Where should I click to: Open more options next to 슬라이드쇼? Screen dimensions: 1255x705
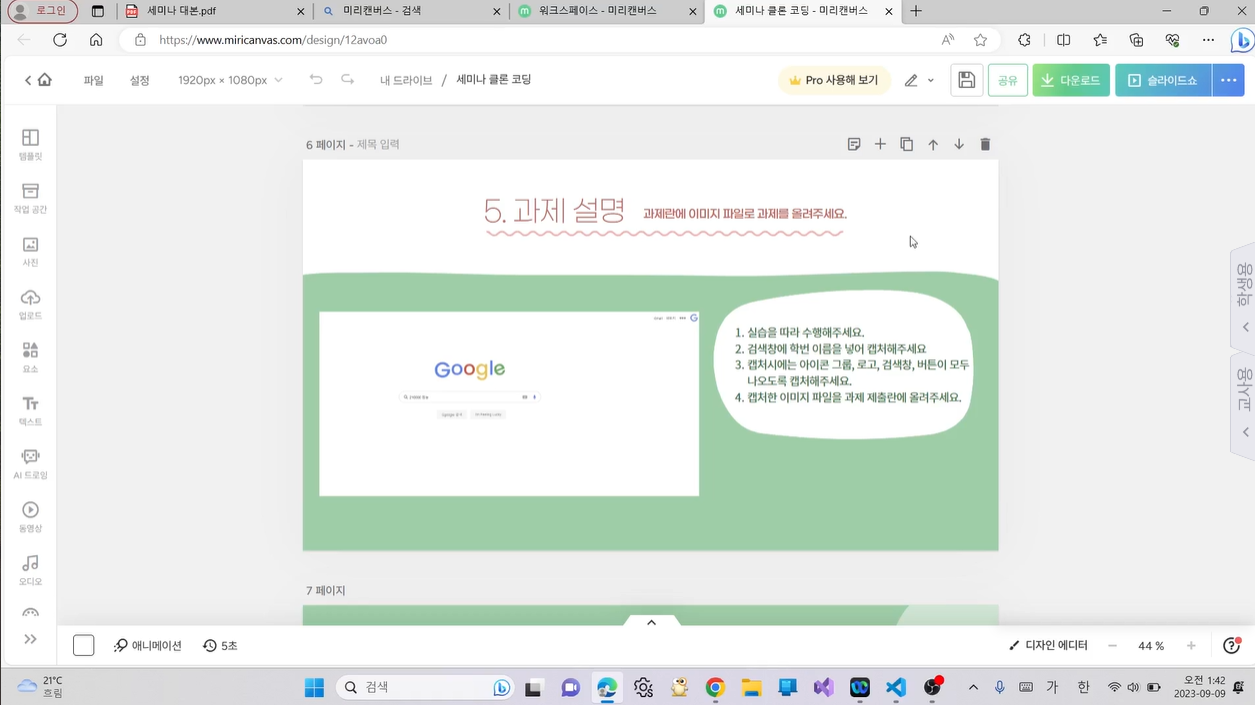coord(1228,80)
